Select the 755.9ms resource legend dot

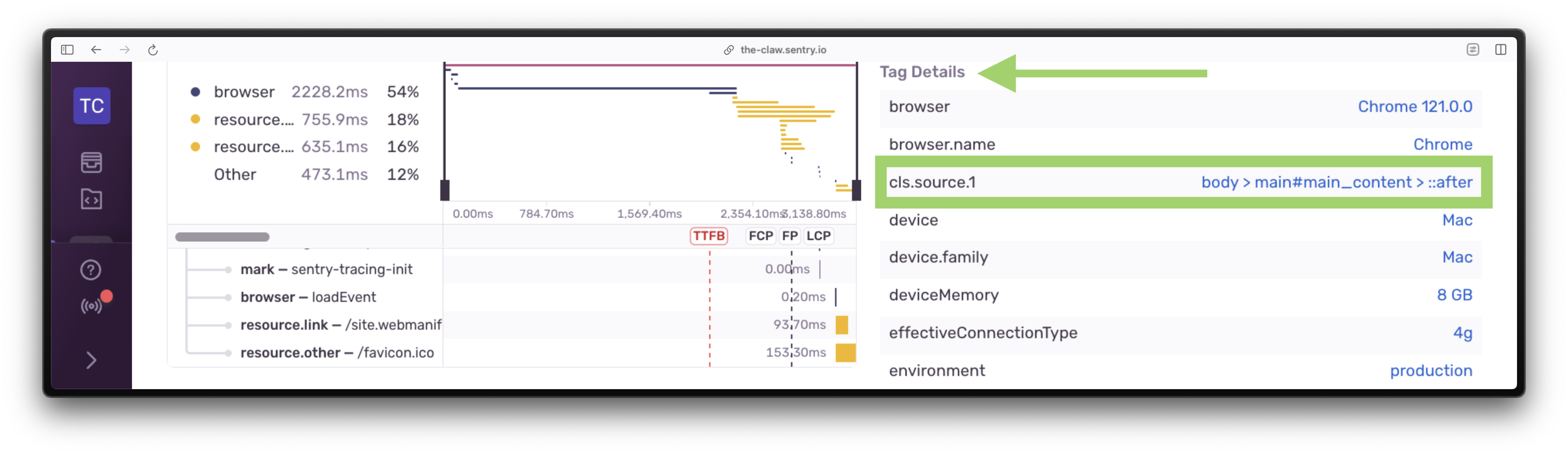click(x=195, y=119)
